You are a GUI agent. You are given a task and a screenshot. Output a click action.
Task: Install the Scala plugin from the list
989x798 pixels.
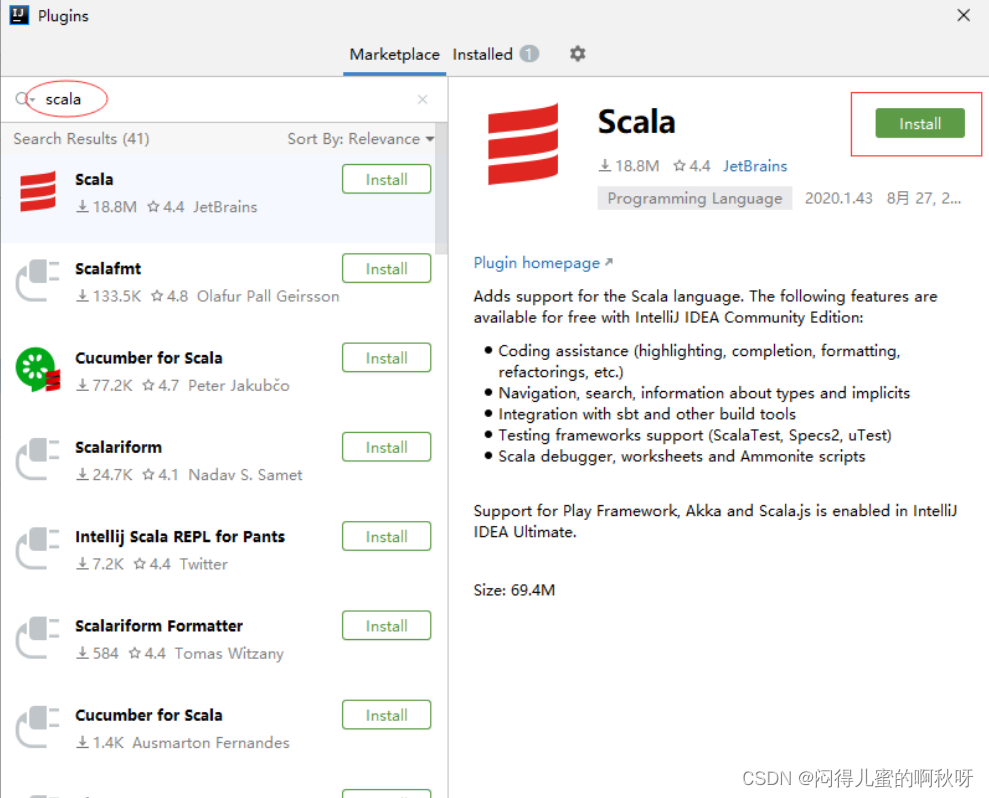(387, 180)
